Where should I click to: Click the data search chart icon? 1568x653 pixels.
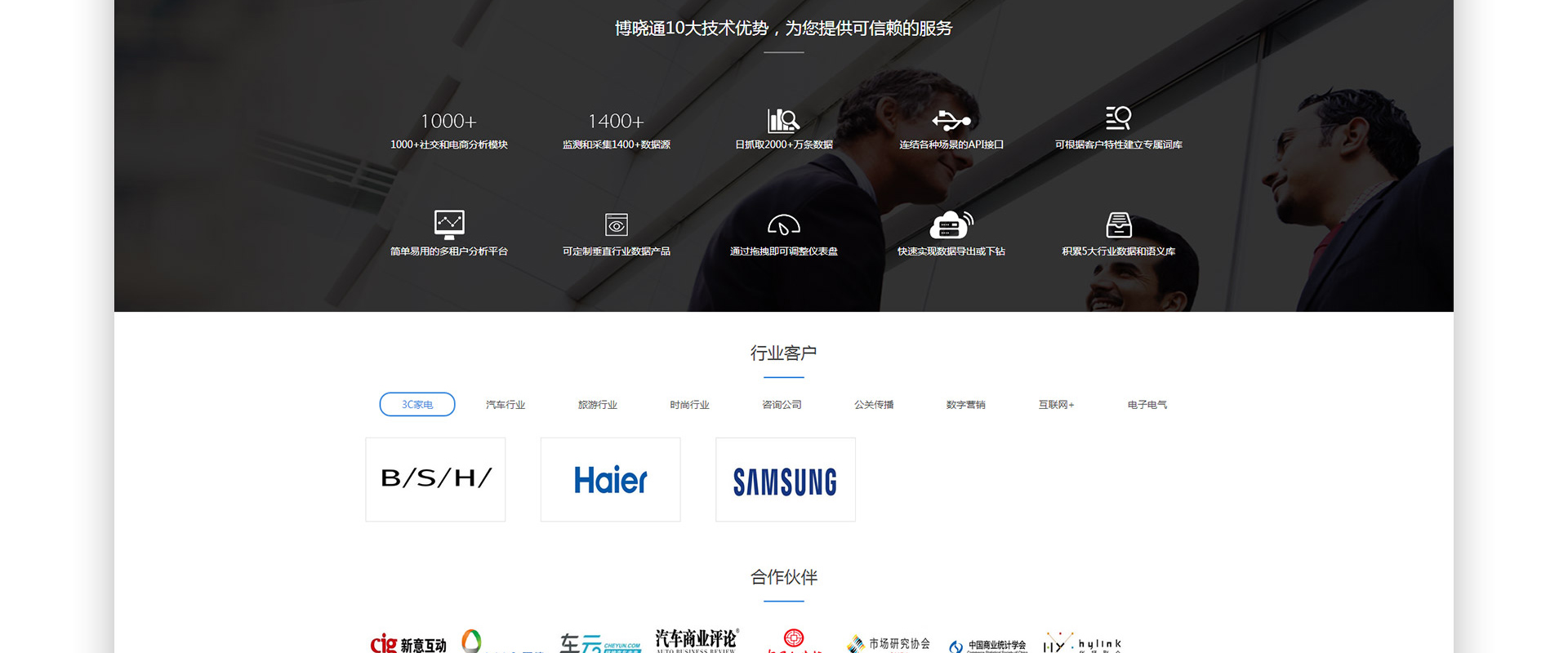[783, 121]
